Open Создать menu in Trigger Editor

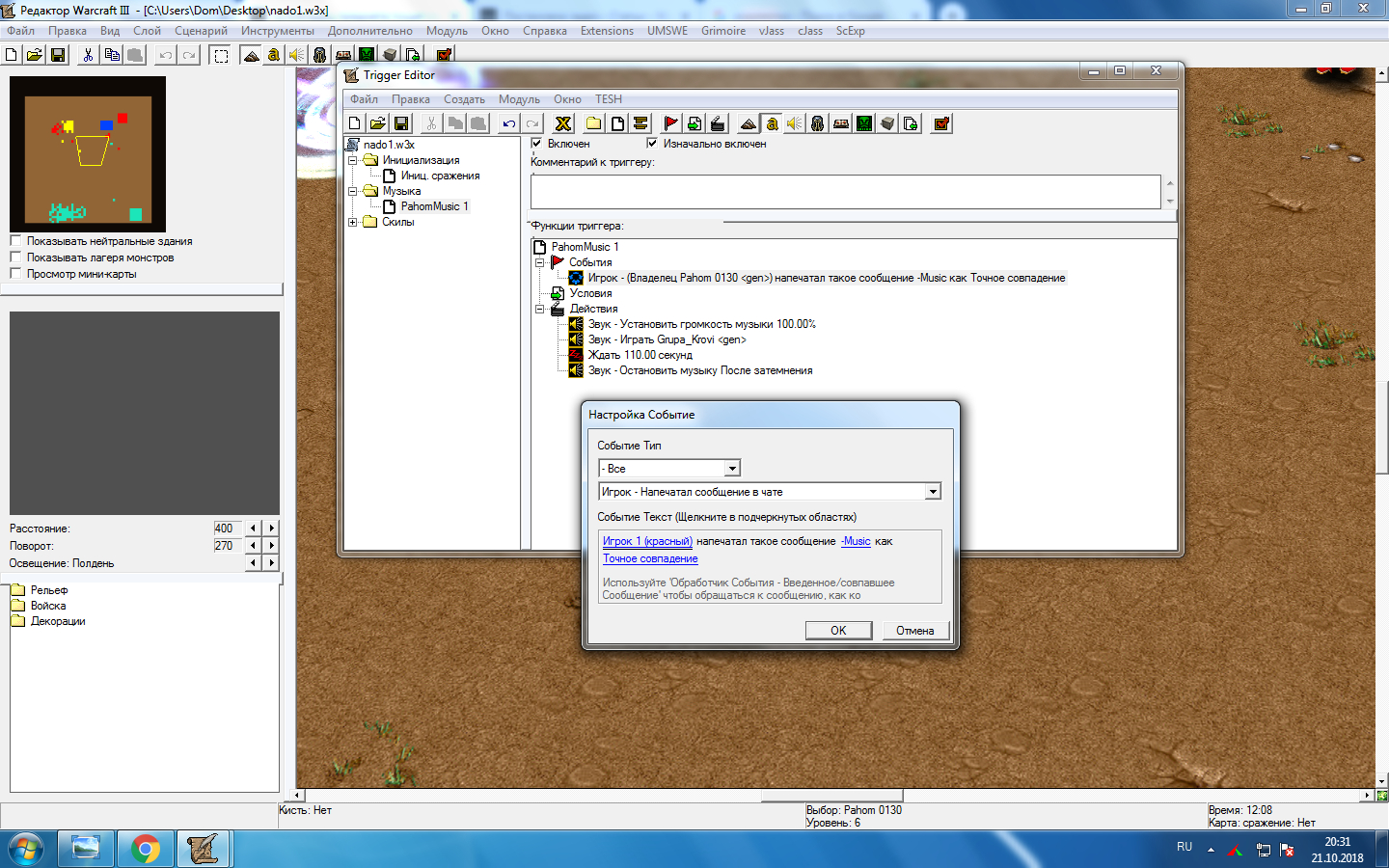point(464,99)
